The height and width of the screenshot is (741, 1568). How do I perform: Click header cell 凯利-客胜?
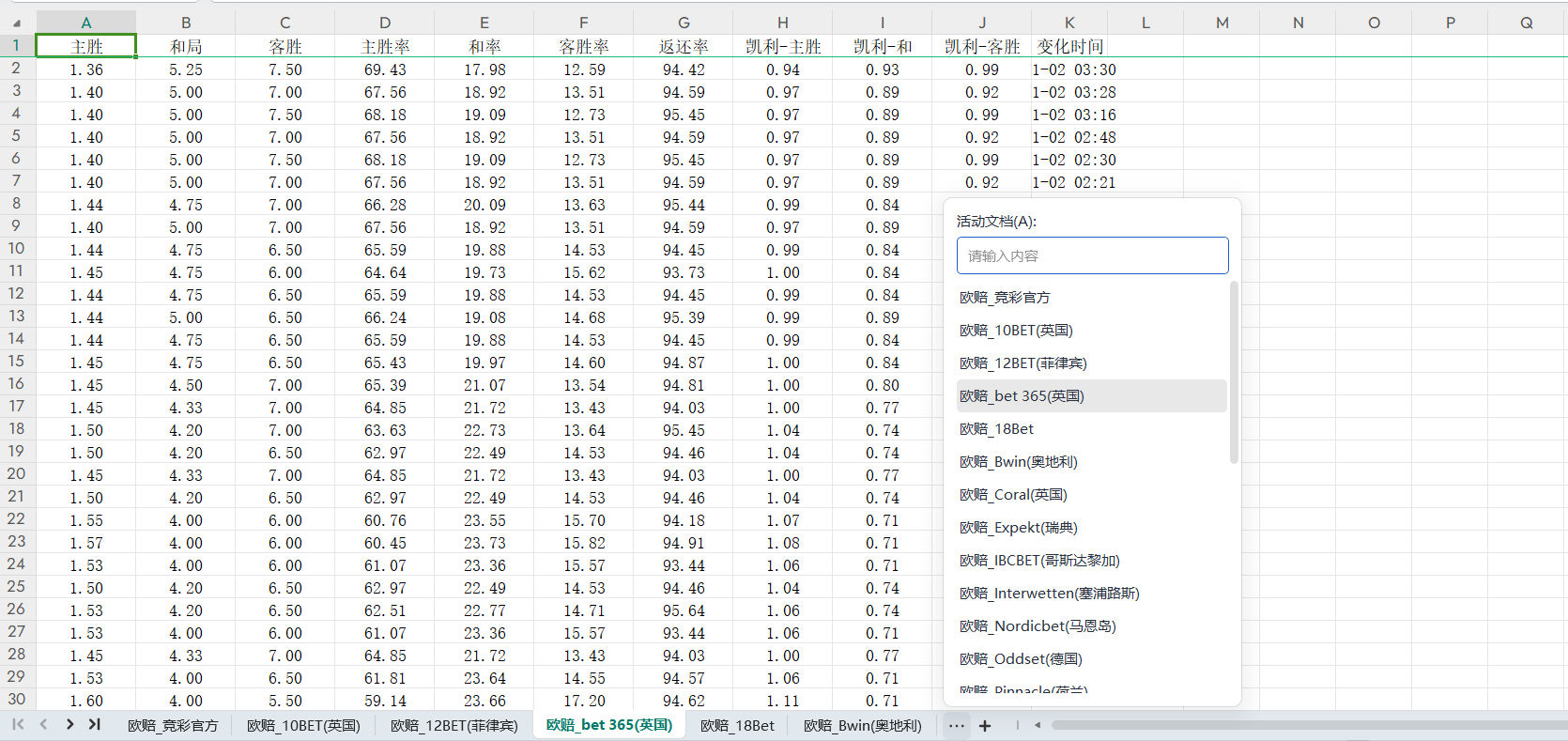(982, 46)
